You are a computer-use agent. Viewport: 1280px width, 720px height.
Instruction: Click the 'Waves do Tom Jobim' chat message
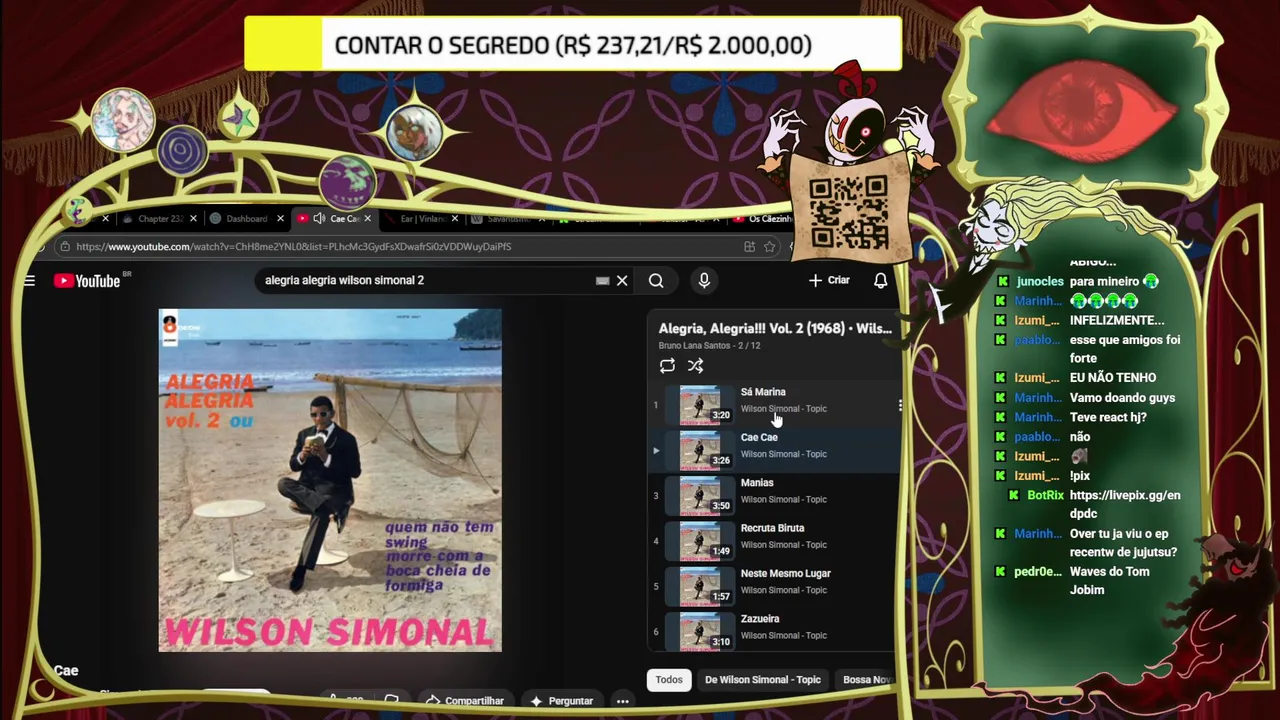[x=1110, y=581]
